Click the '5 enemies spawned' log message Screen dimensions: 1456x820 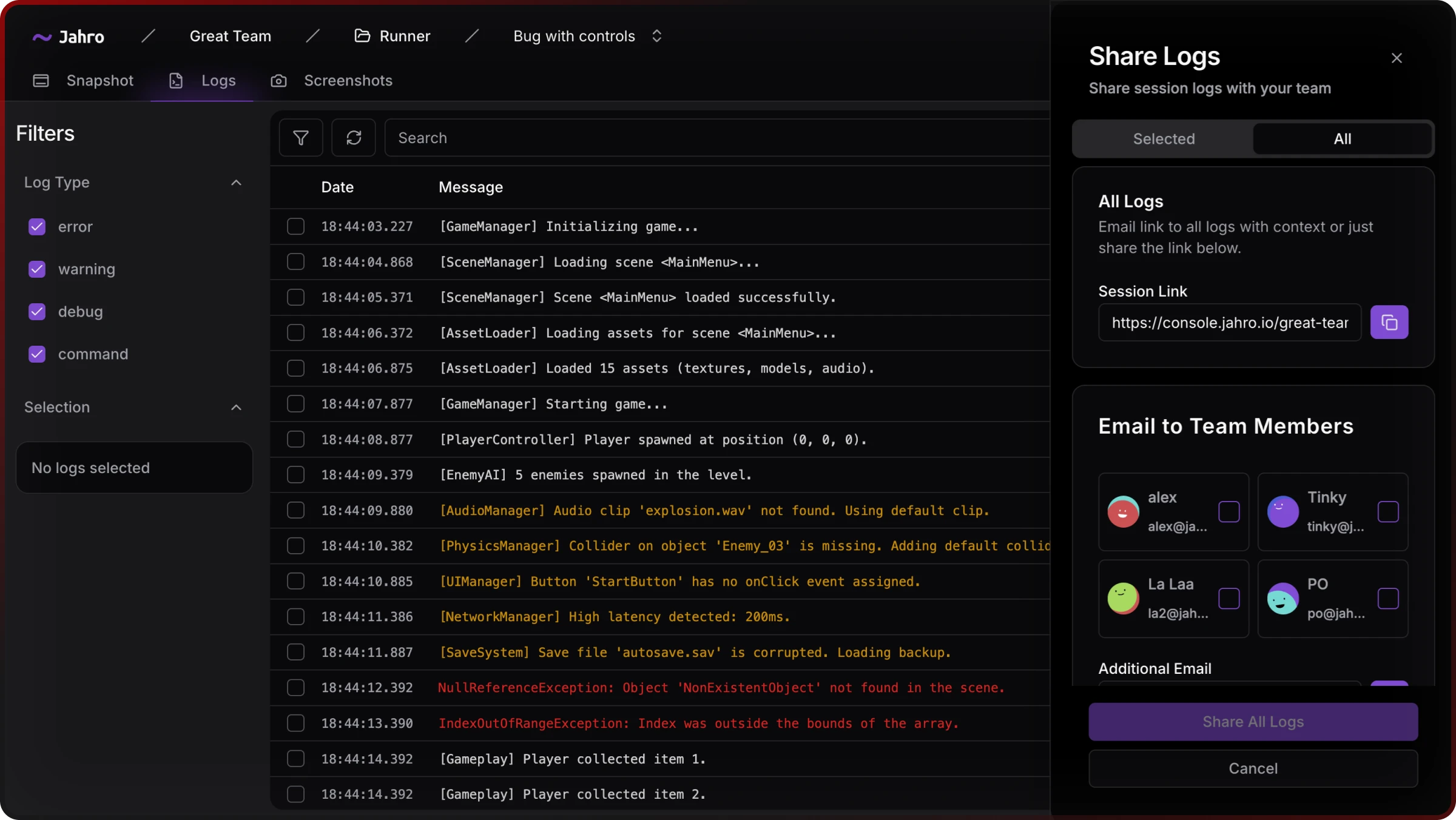tap(595, 475)
